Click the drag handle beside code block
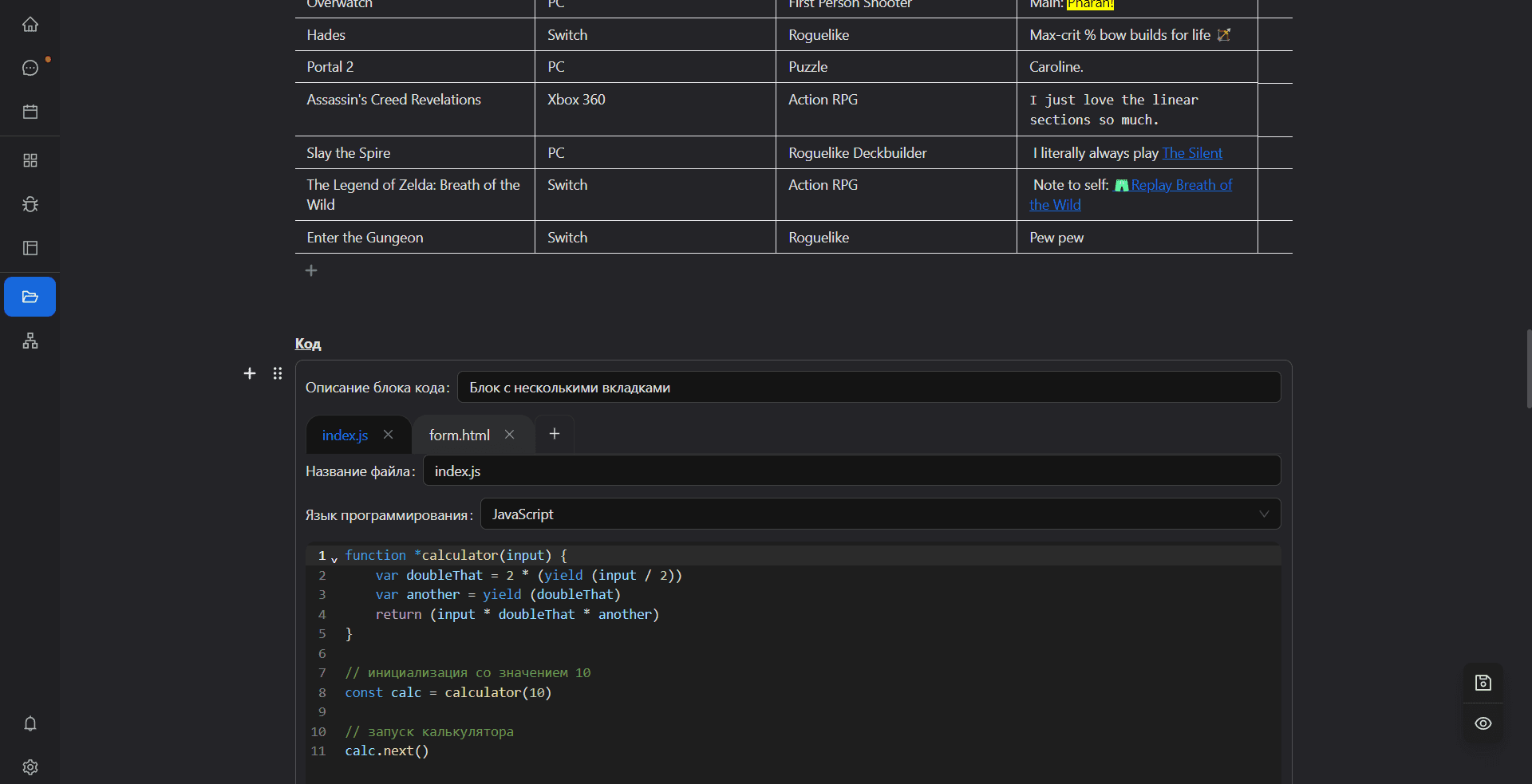 [x=278, y=373]
